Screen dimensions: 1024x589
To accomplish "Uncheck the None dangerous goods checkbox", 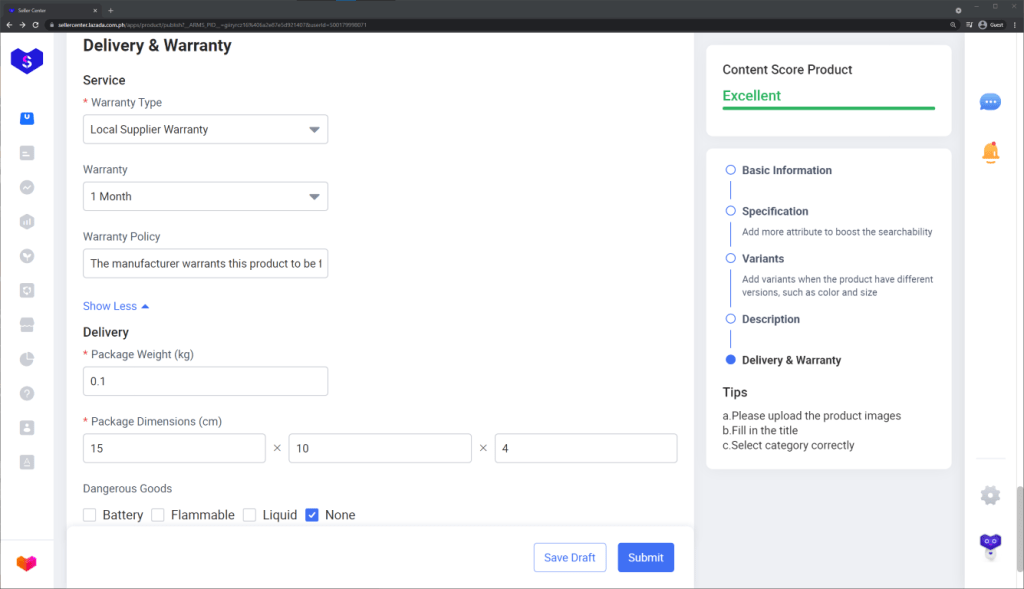I will tap(312, 515).
